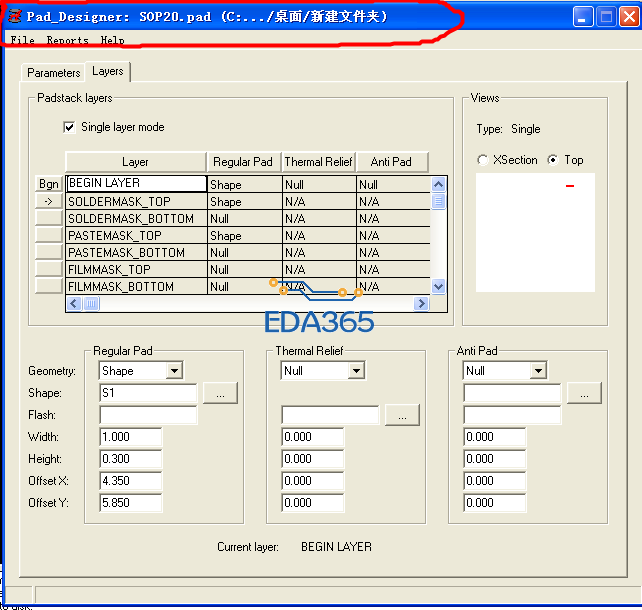Open the Regular Pad Geometry dropdown
Viewport: 642px width, 610px height.
[x=175, y=371]
